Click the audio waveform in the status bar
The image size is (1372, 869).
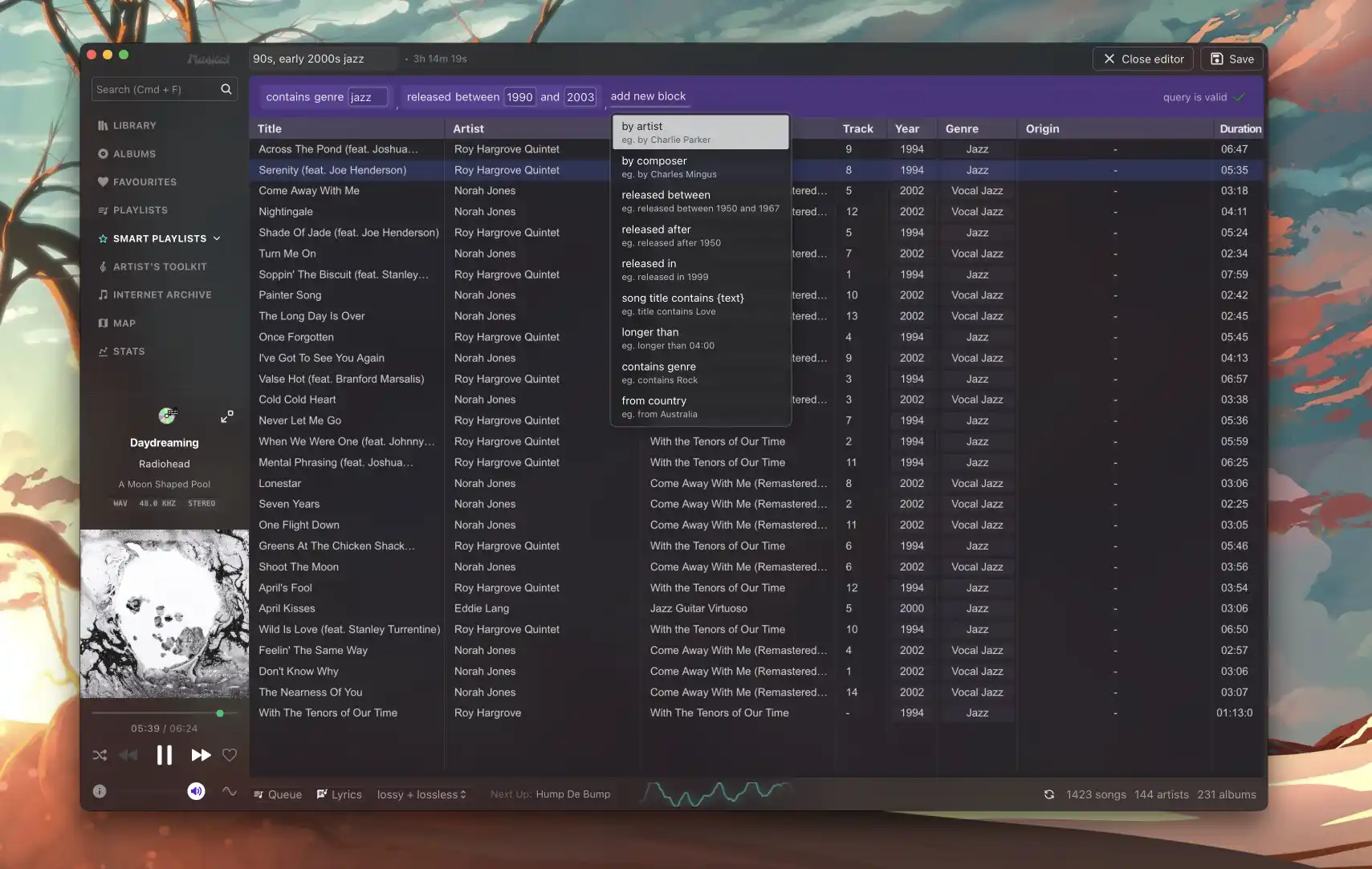716,794
